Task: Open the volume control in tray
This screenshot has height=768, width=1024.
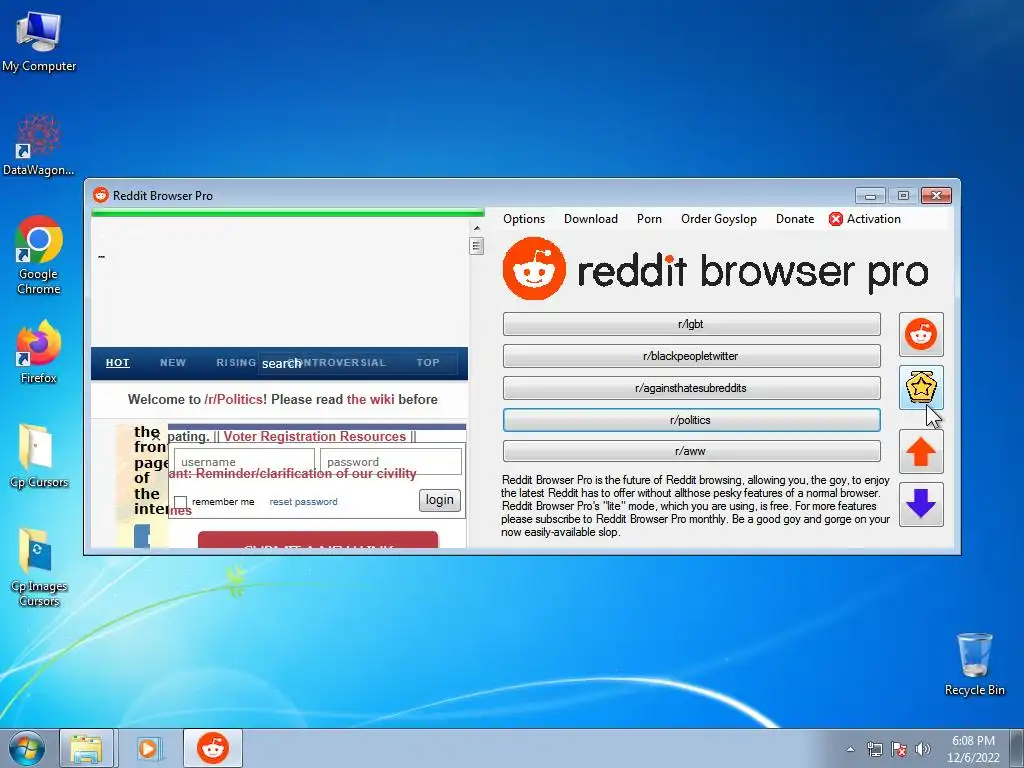Action: 922,749
